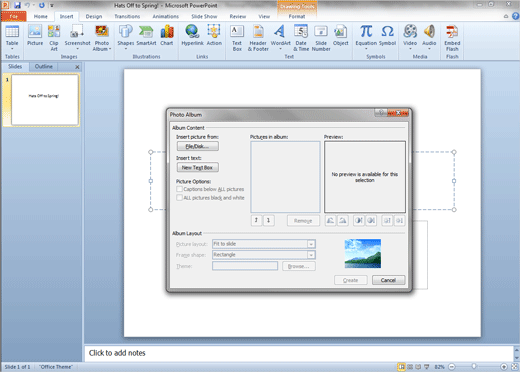Click Embed Flash icon
The height and width of the screenshot is (372, 520).
(452, 32)
